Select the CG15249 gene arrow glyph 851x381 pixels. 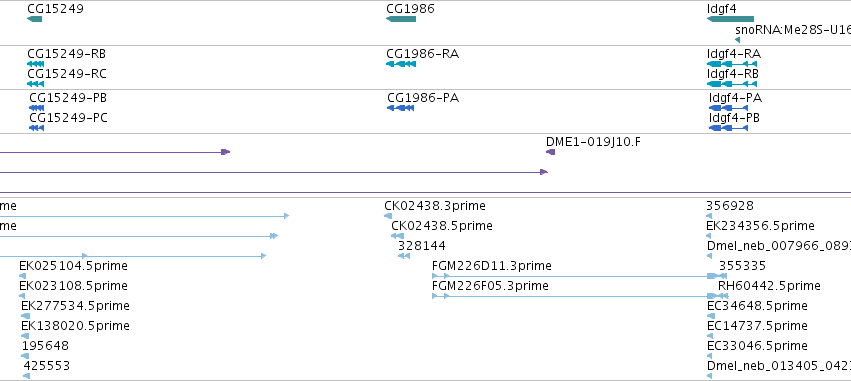tap(34, 19)
